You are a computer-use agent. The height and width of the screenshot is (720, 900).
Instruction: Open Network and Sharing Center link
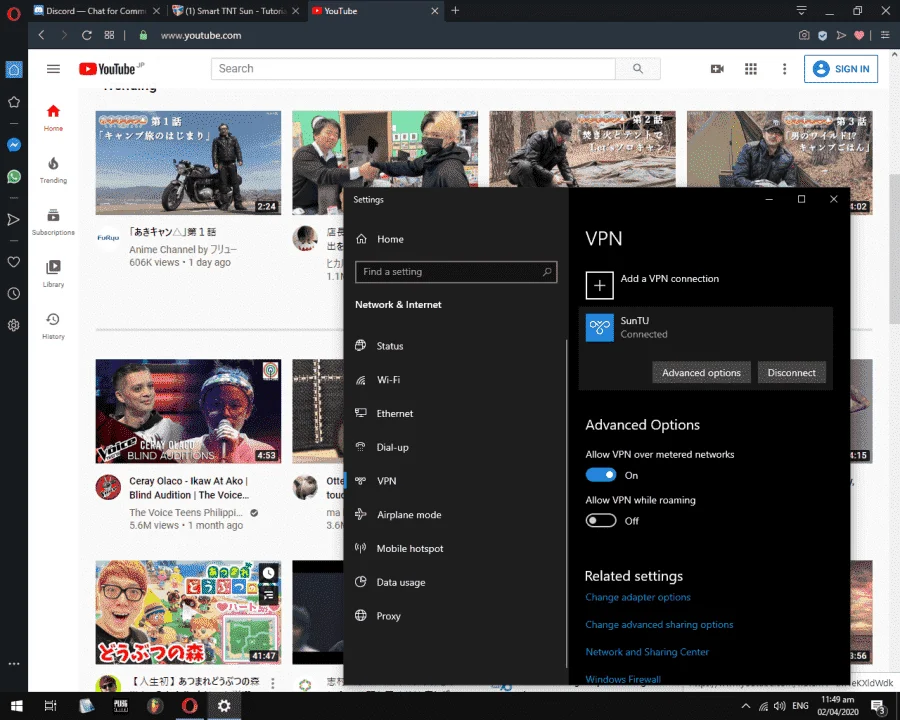click(x=647, y=652)
